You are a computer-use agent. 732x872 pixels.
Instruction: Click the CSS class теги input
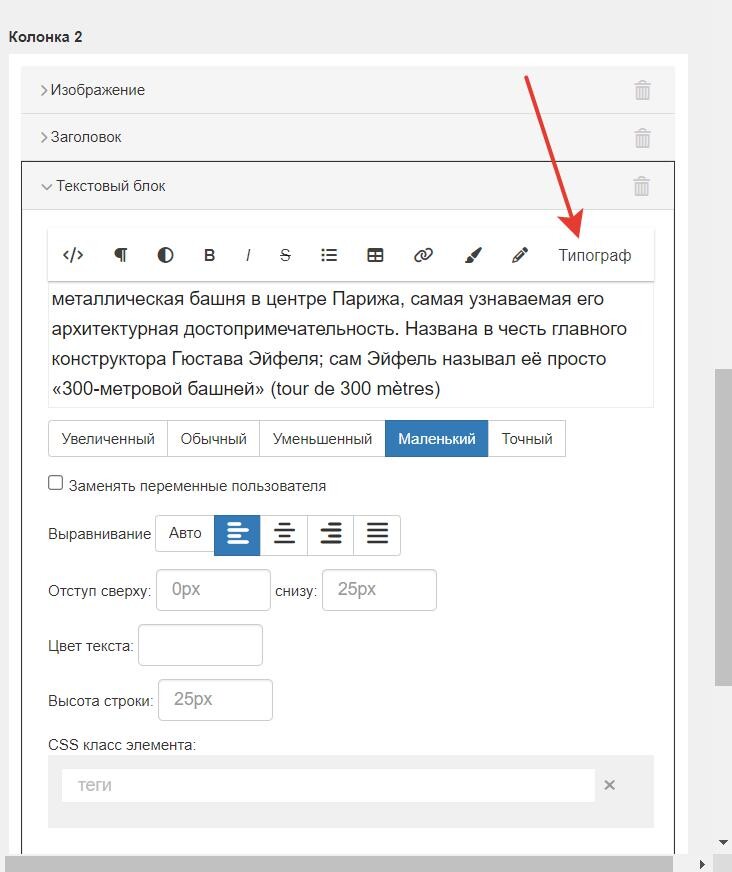[328, 785]
